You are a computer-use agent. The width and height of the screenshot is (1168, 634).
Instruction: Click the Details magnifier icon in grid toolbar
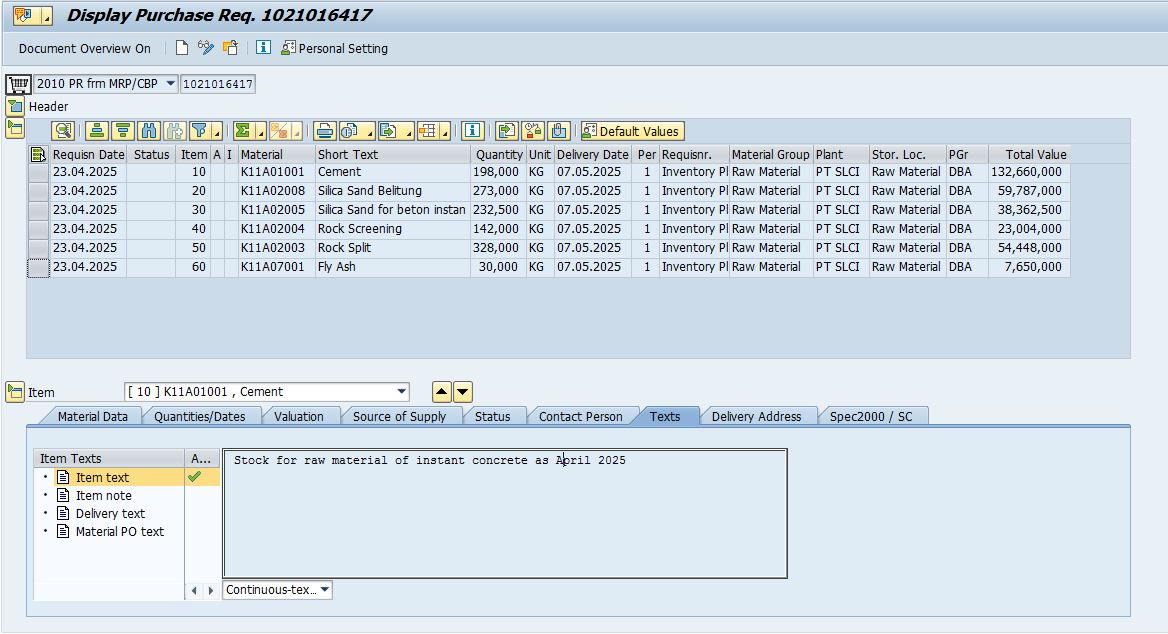63,131
